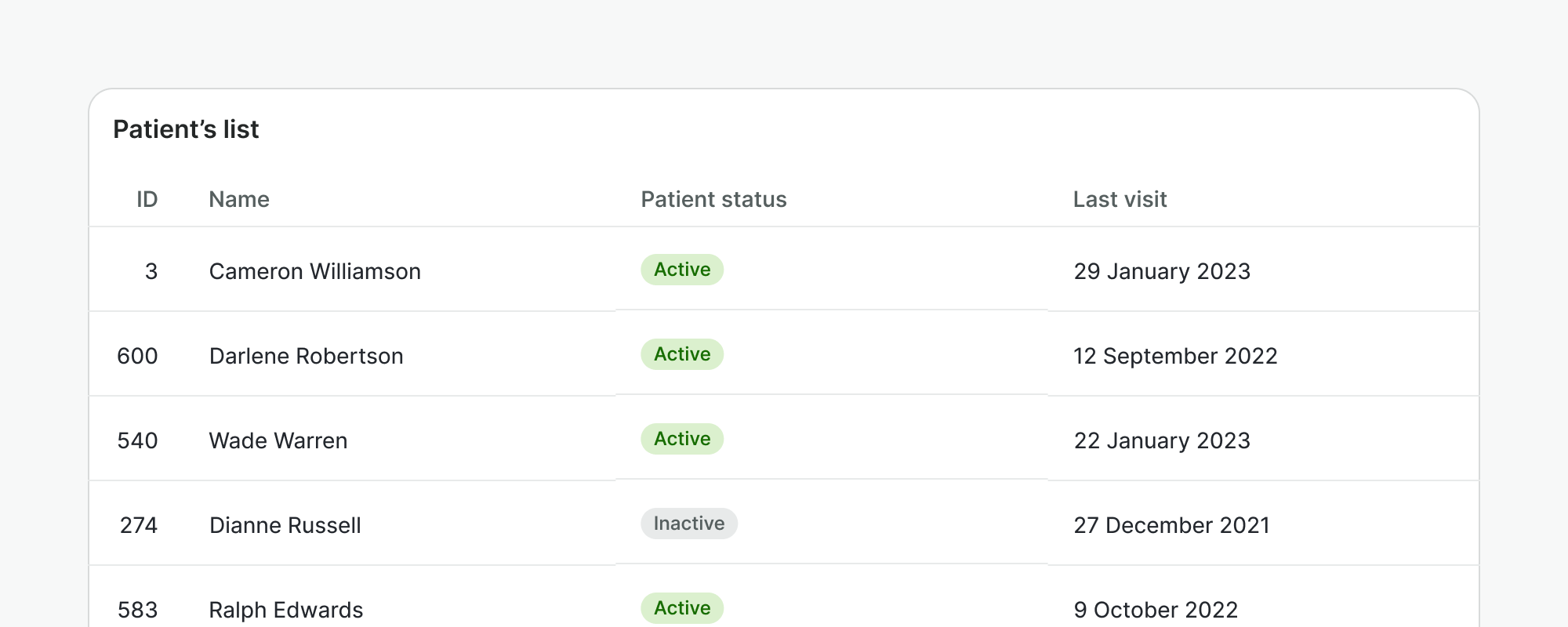The width and height of the screenshot is (1568, 627).
Task: Select the Last visit column header
Action: coord(1120,199)
